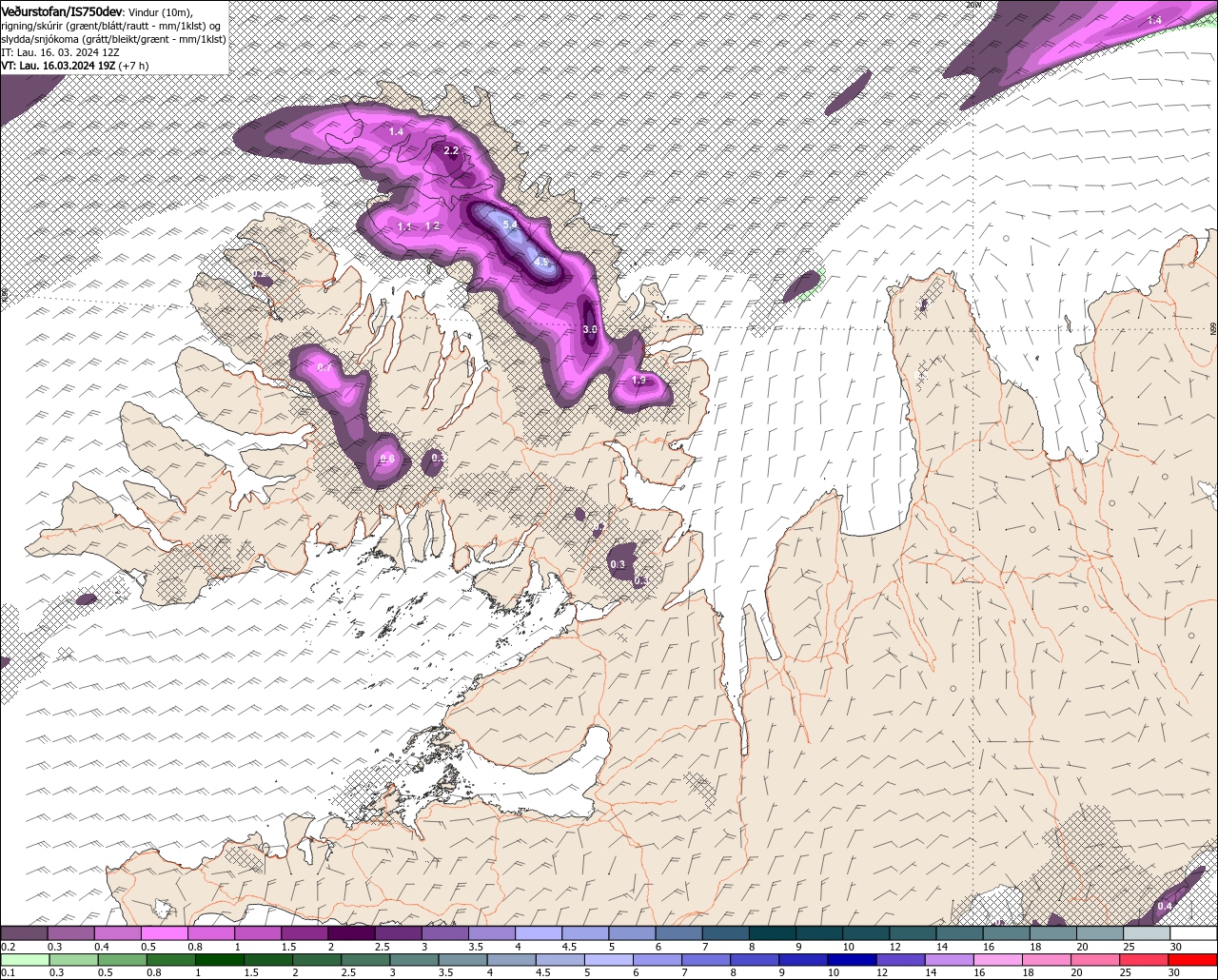Pick the darkest green 1–1.5 swatch in rain legend
Screen dimensions: 1218x980
point(220,960)
